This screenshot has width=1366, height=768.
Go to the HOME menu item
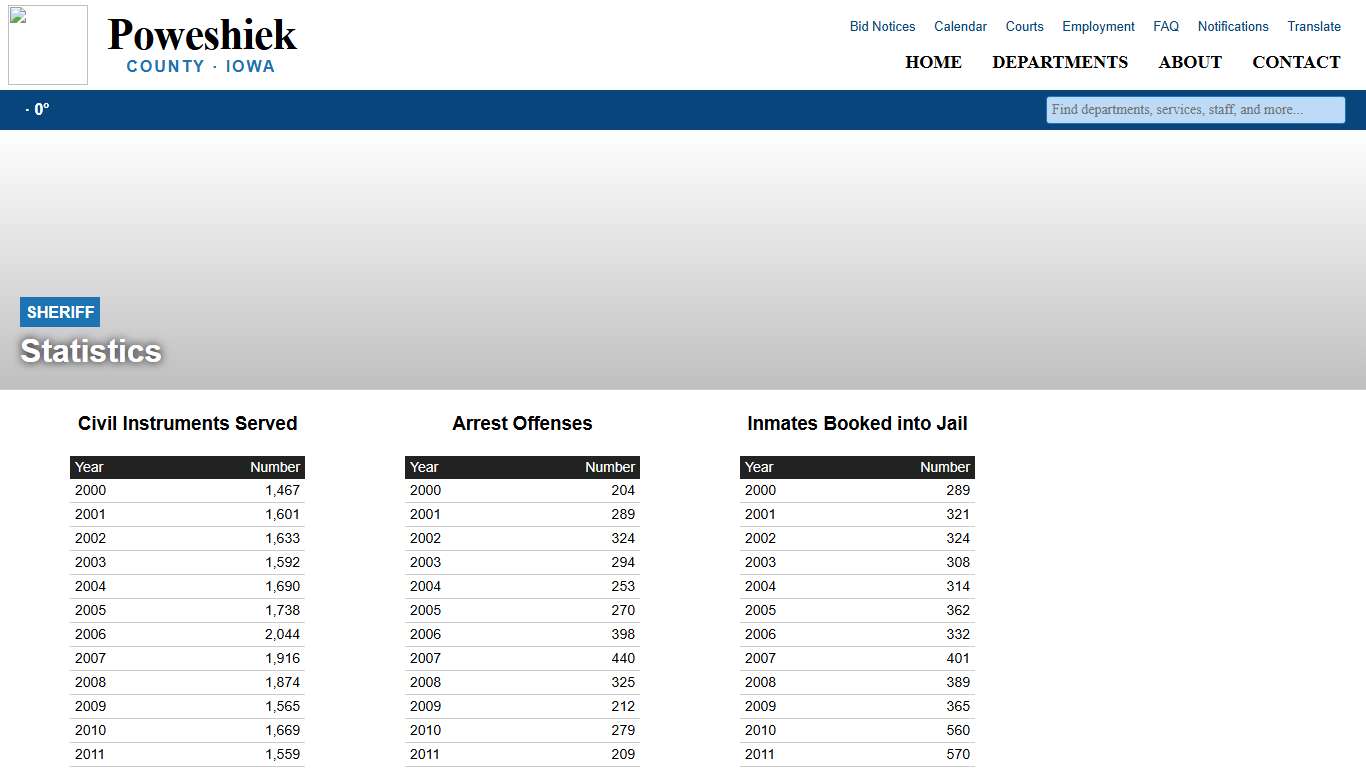click(933, 62)
